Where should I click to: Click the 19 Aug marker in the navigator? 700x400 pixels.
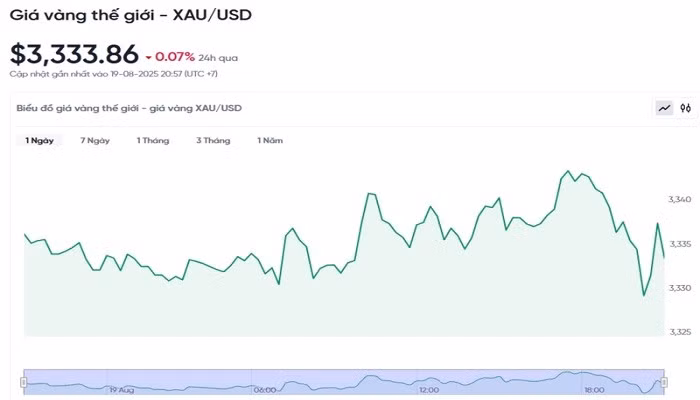coord(122,389)
